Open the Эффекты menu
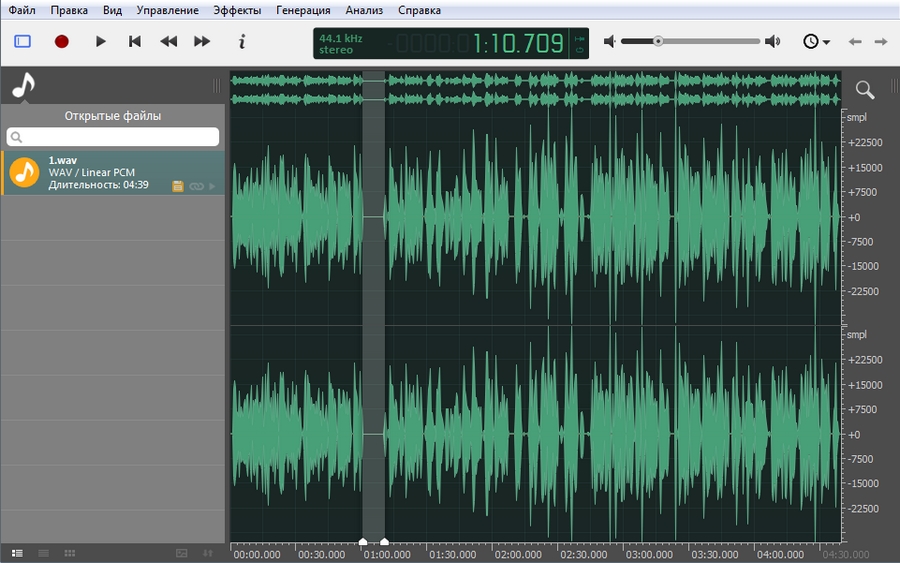 click(237, 10)
